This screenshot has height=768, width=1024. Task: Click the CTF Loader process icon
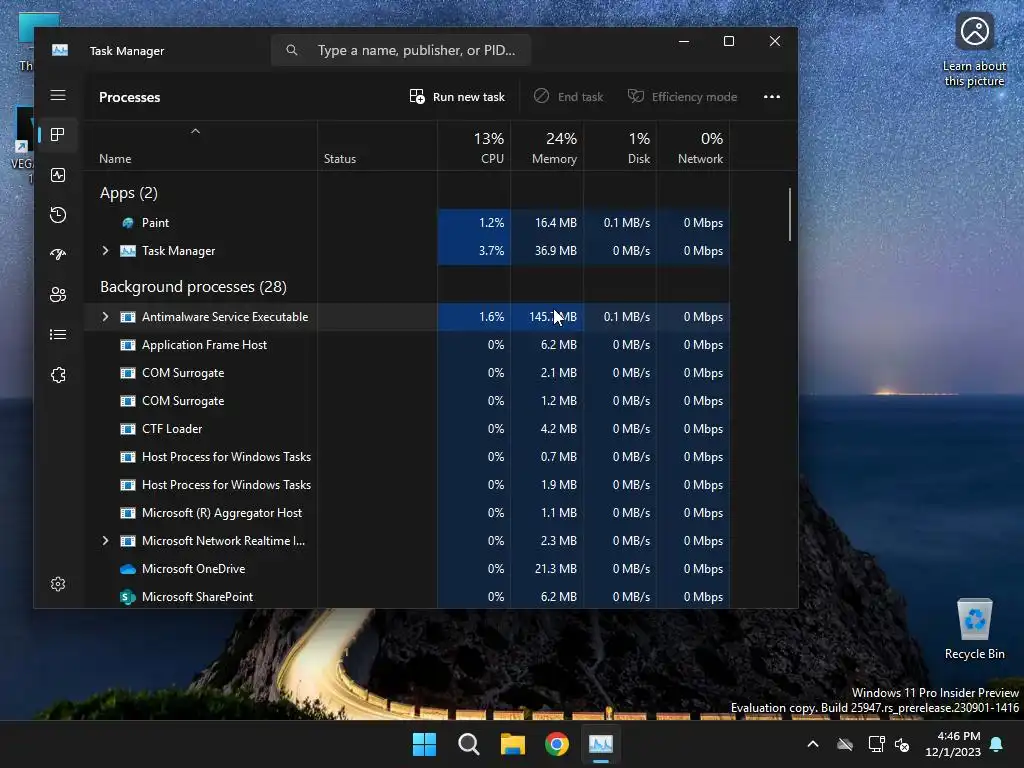click(x=128, y=429)
